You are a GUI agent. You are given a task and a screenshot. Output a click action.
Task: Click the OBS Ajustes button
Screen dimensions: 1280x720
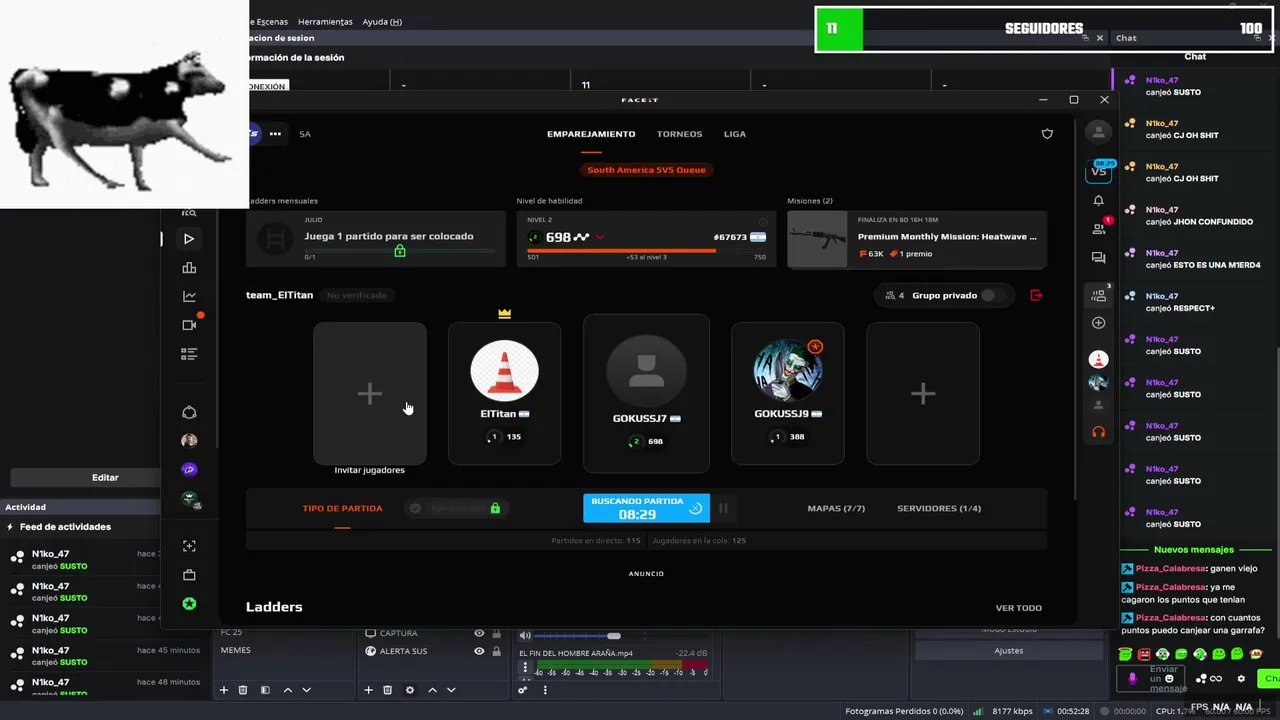click(x=1008, y=651)
